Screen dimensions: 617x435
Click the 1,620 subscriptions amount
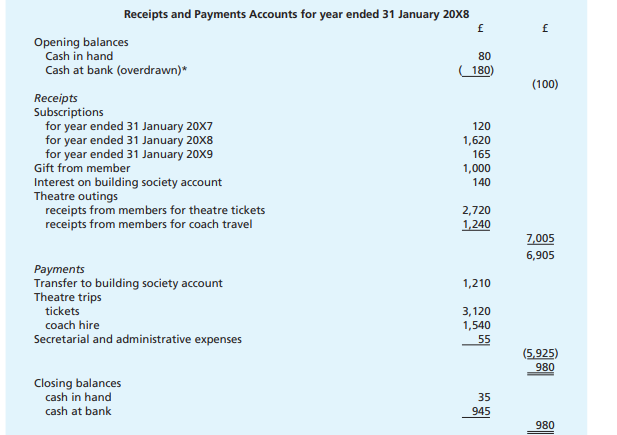pos(477,141)
